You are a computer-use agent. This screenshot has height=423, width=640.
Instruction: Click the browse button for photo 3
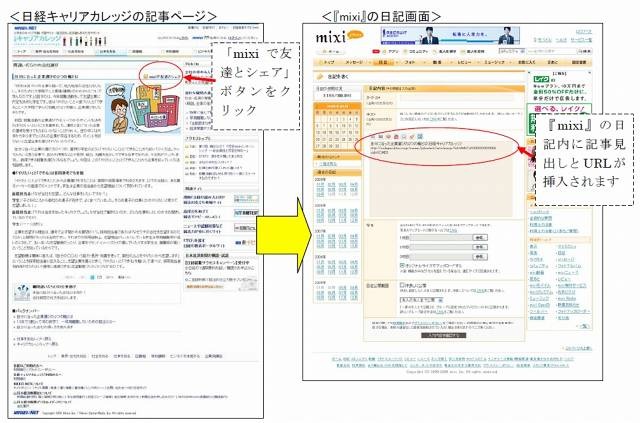pyautogui.click(x=480, y=256)
